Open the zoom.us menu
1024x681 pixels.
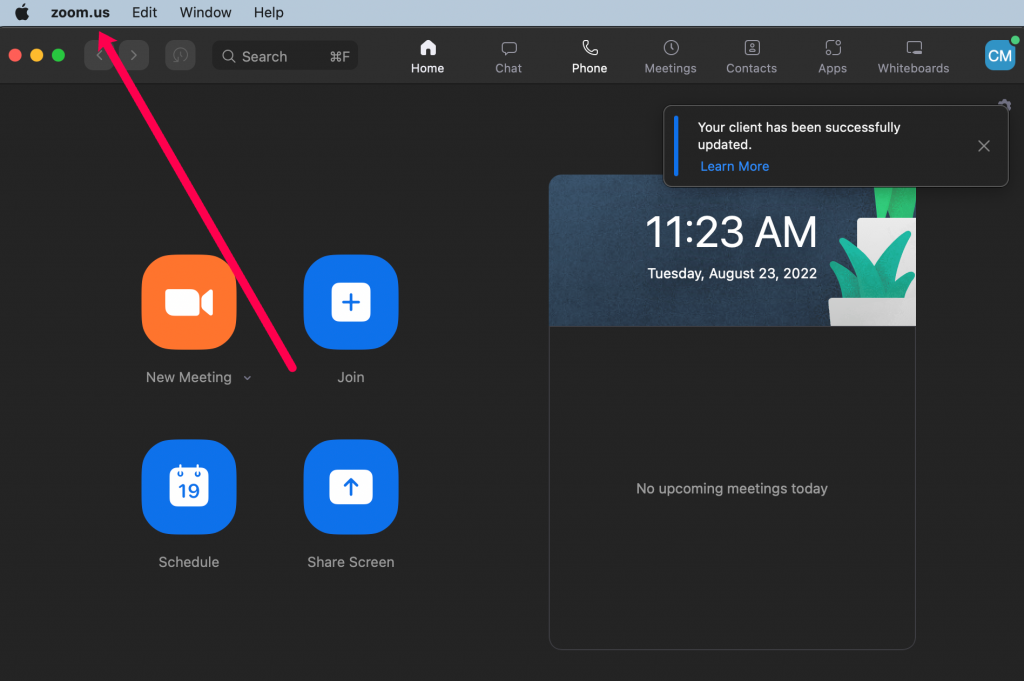pyautogui.click(x=81, y=12)
